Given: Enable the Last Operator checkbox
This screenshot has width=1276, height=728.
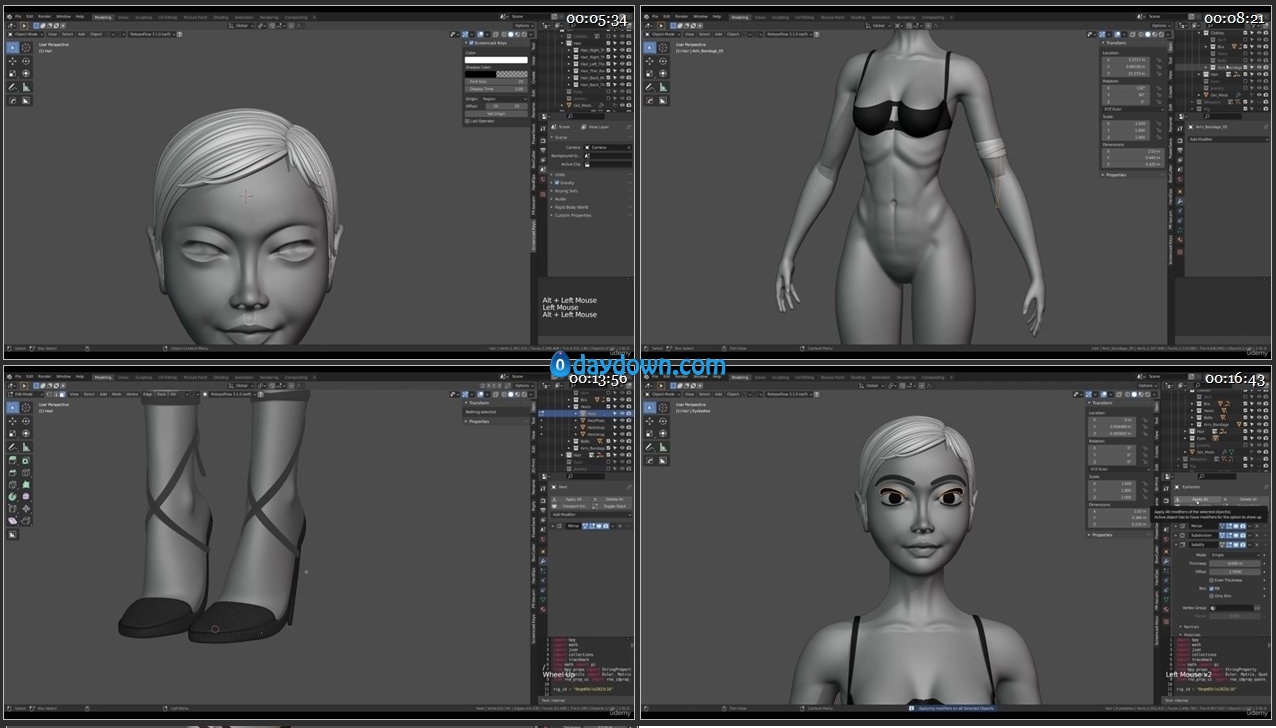Looking at the screenshot, I should pyautogui.click(x=469, y=121).
